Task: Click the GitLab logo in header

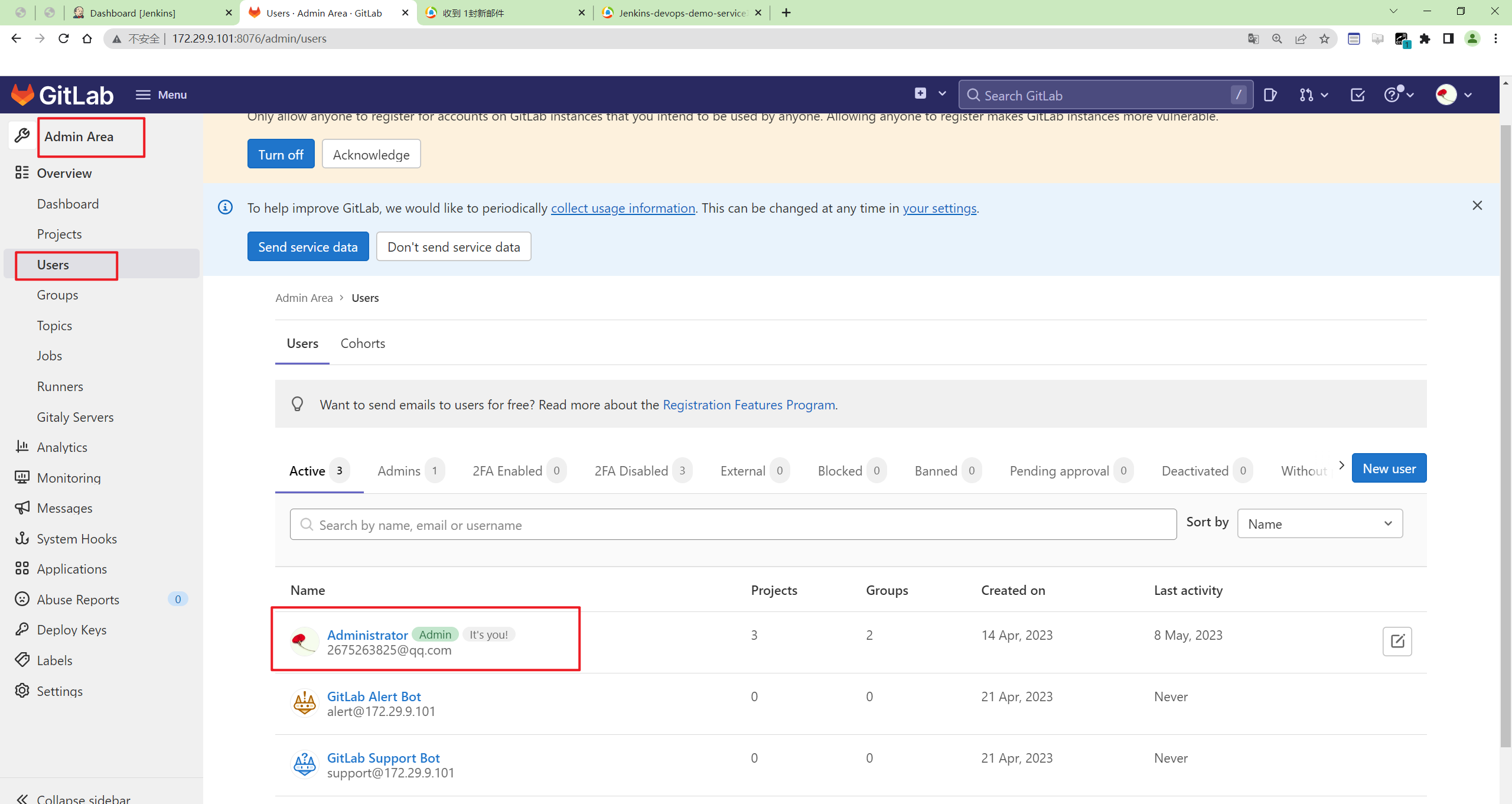Action: point(62,95)
